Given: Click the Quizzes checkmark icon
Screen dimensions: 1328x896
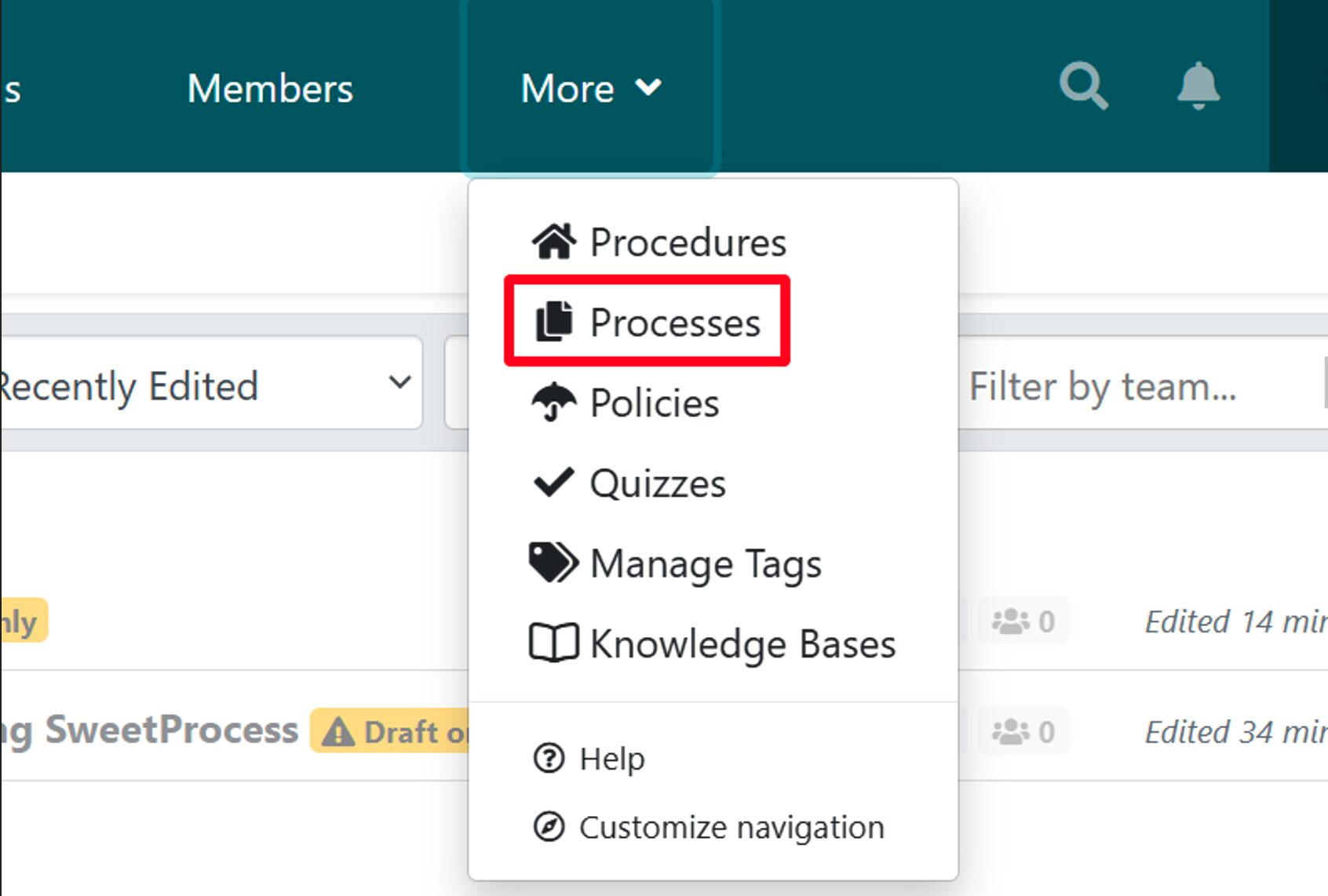Looking at the screenshot, I should tap(554, 483).
